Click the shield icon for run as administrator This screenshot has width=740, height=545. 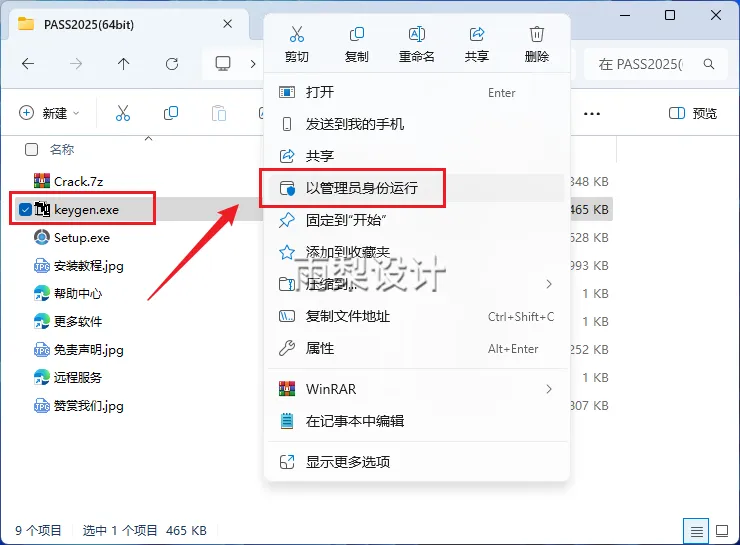coord(287,188)
